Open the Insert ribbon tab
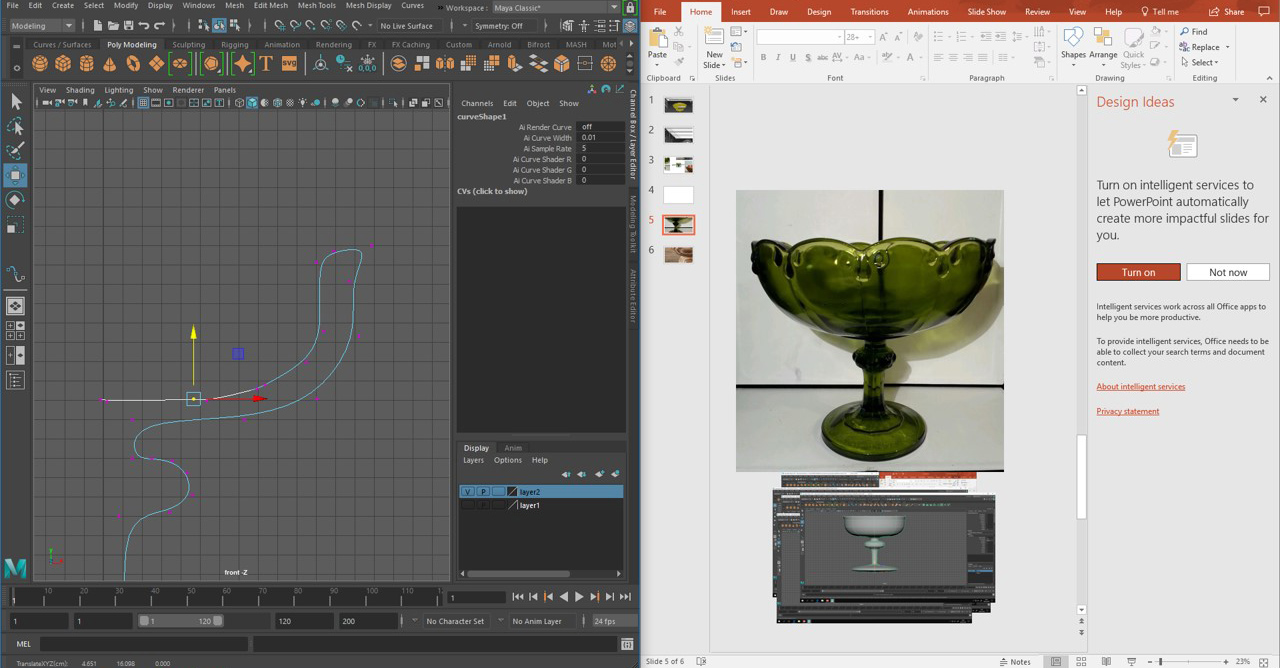The width and height of the screenshot is (1280, 668). coord(741,12)
